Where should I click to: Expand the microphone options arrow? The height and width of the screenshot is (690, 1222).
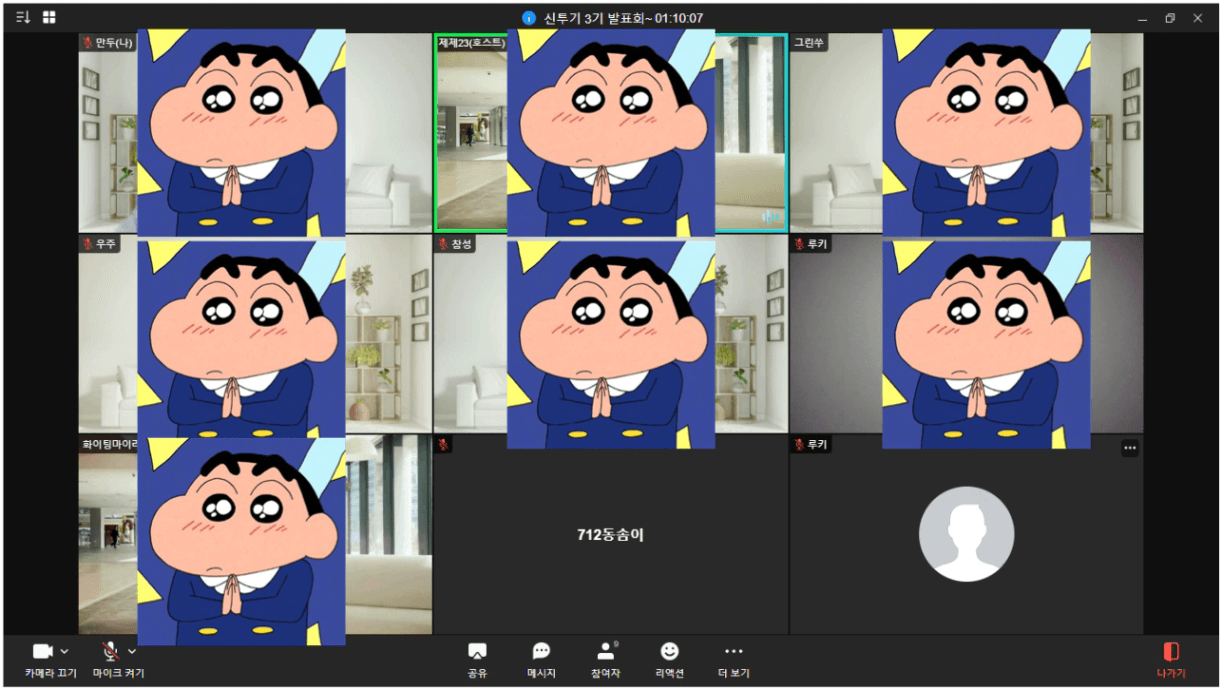[132, 651]
